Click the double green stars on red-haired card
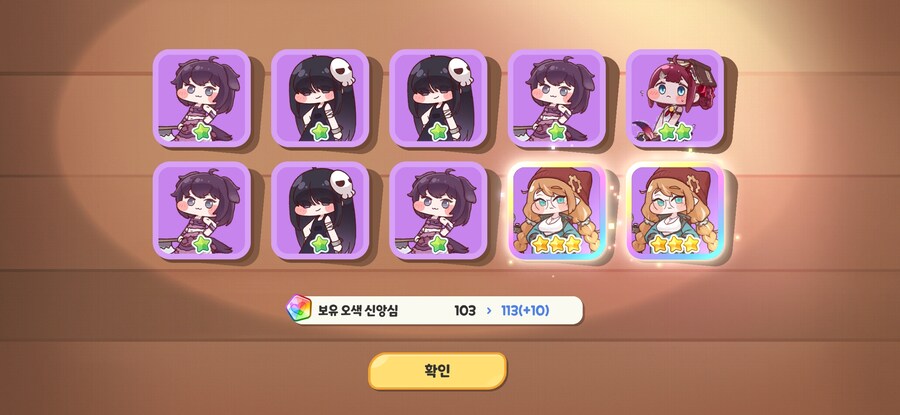The width and height of the screenshot is (900, 415). click(674, 132)
